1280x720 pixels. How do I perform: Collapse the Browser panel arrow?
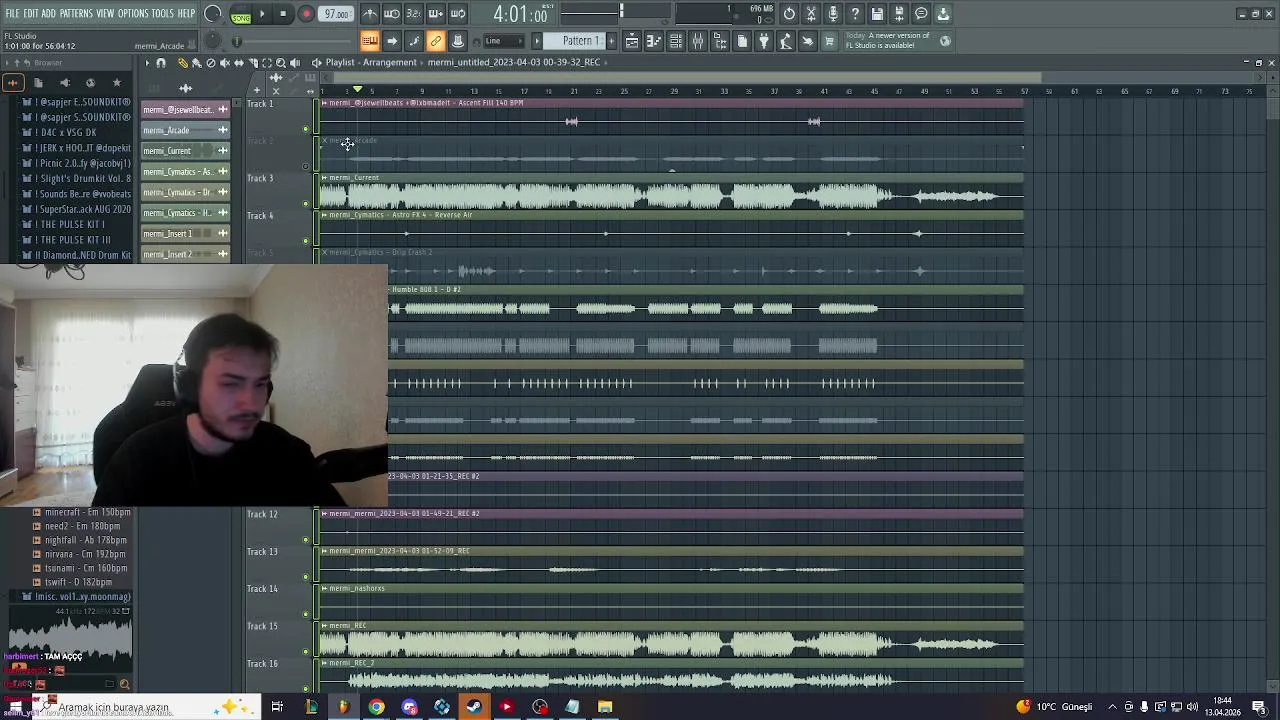[8, 63]
